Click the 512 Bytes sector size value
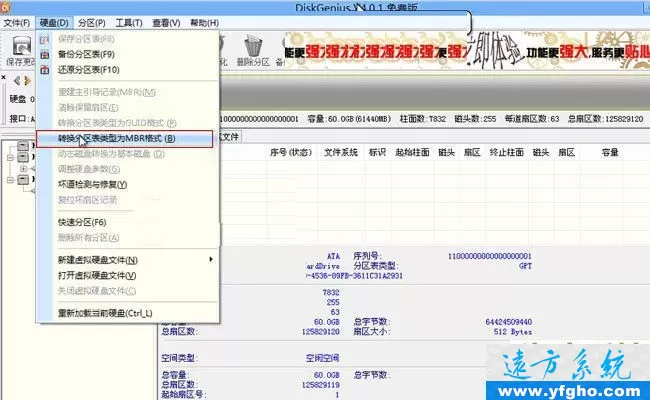 coord(512,332)
